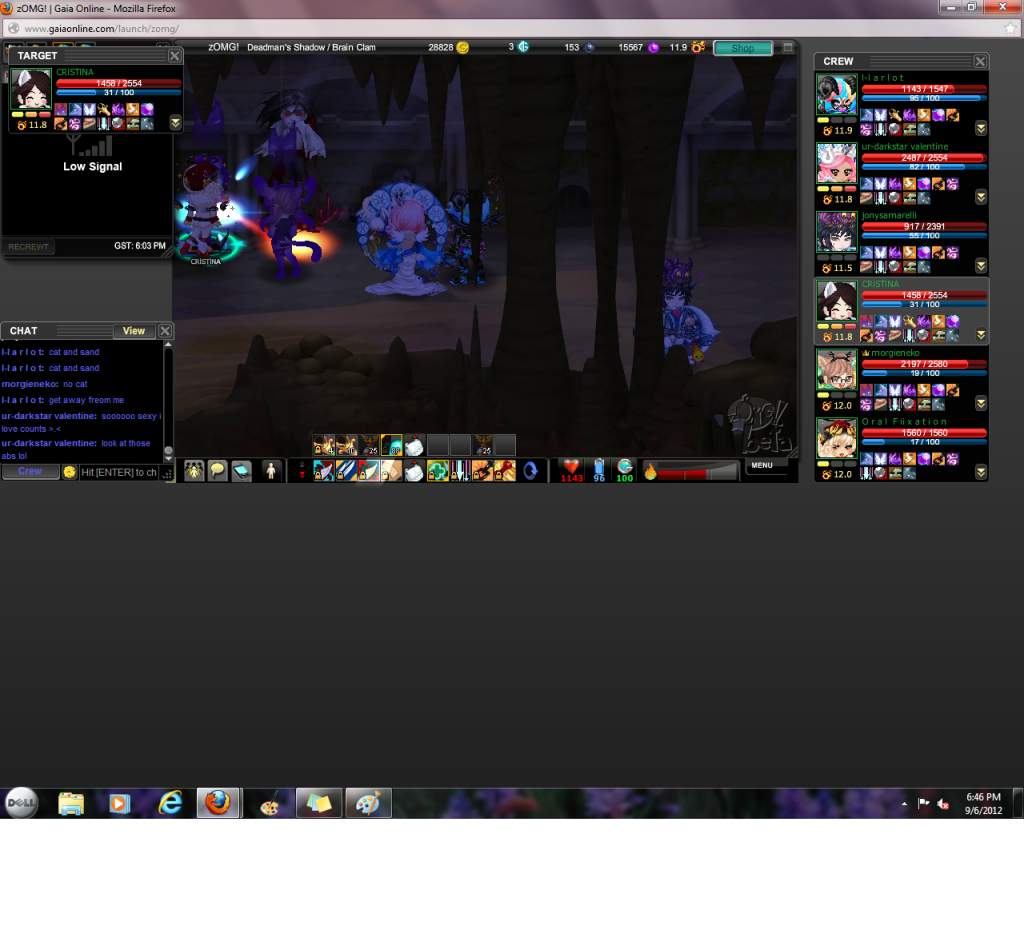The image size is (1024, 934).
Task: Open the smiley emote picker in chat
Action: 70,472
